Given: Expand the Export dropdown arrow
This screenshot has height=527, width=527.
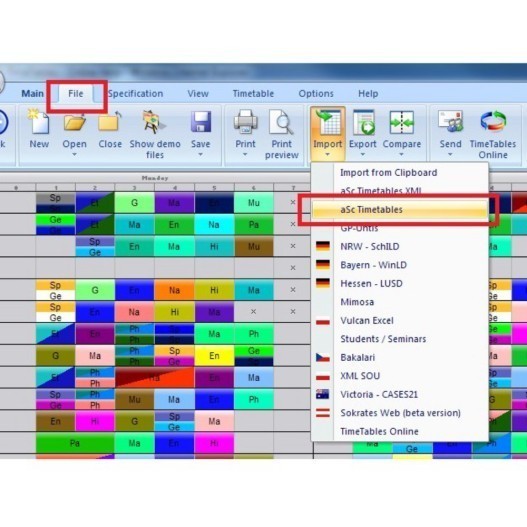Looking at the screenshot, I should (x=363, y=155).
